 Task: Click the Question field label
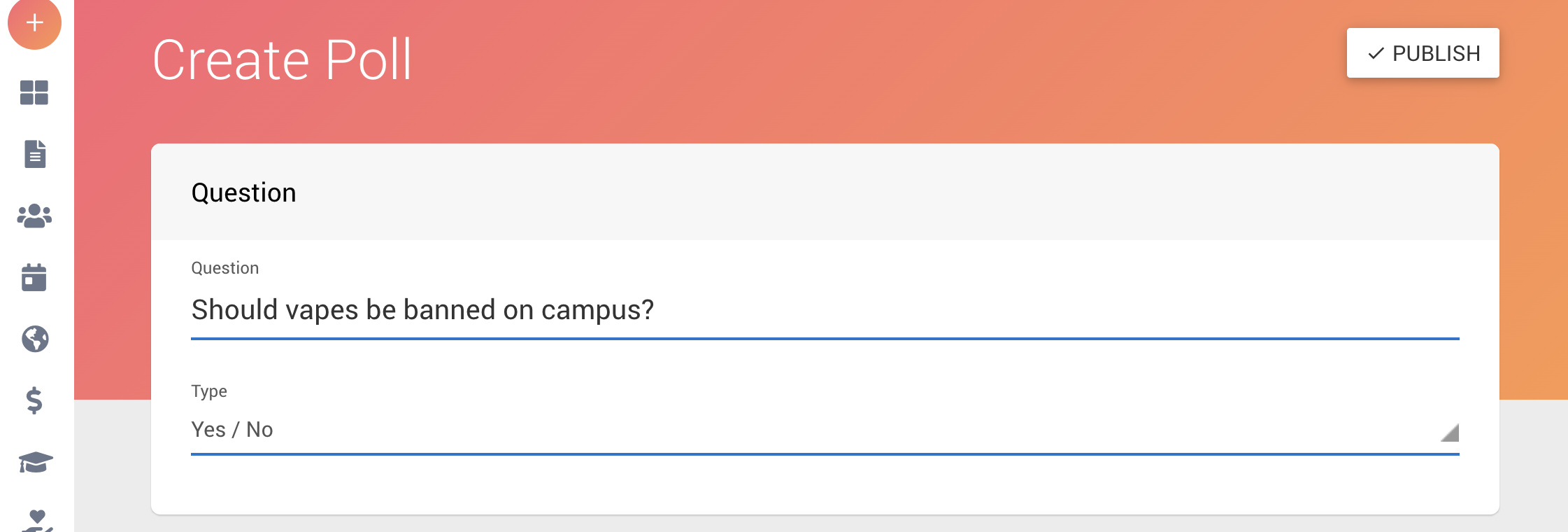click(225, 268)
